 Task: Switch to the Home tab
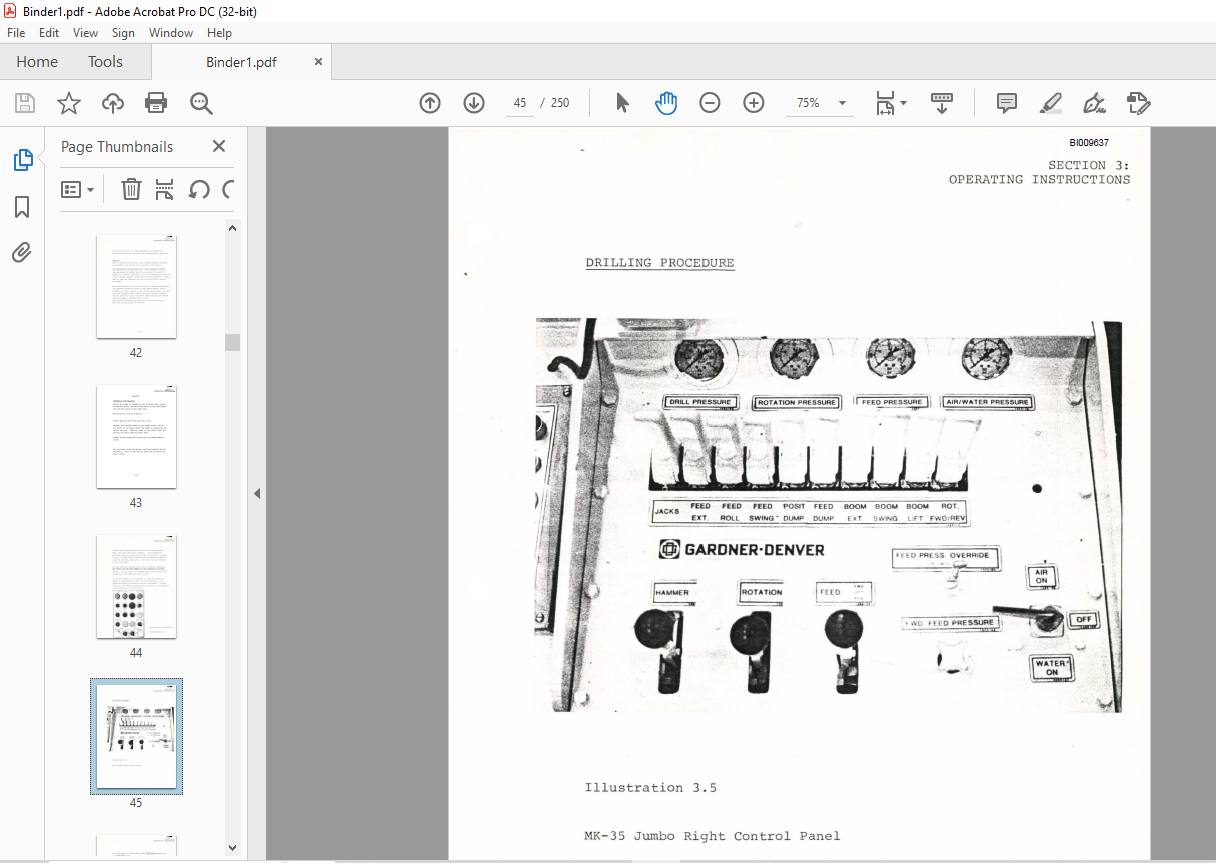[37, 62]
